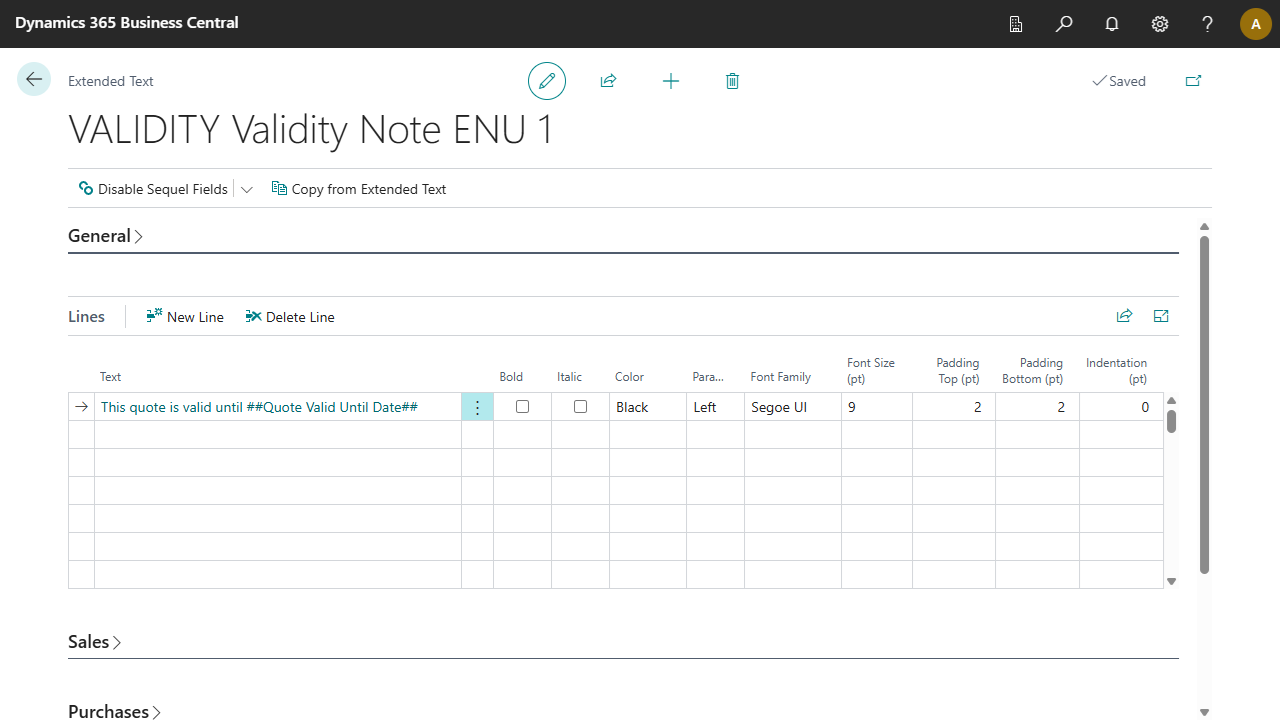The width and height of the screenshot is (1280, 720).
Task: Click the plus icon to create new
Action: [671, 81]
